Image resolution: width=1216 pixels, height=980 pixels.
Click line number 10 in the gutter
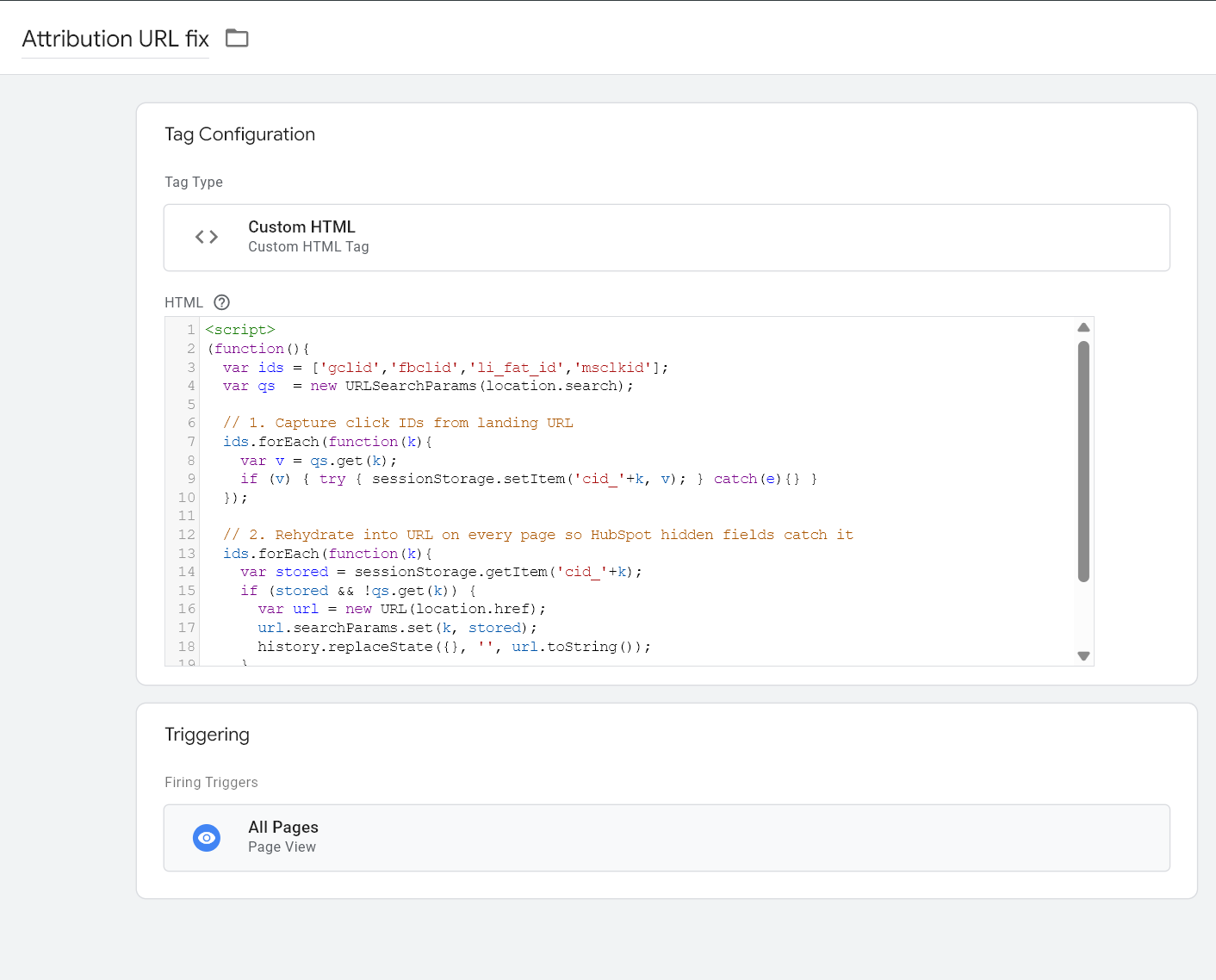coord(187,498)
